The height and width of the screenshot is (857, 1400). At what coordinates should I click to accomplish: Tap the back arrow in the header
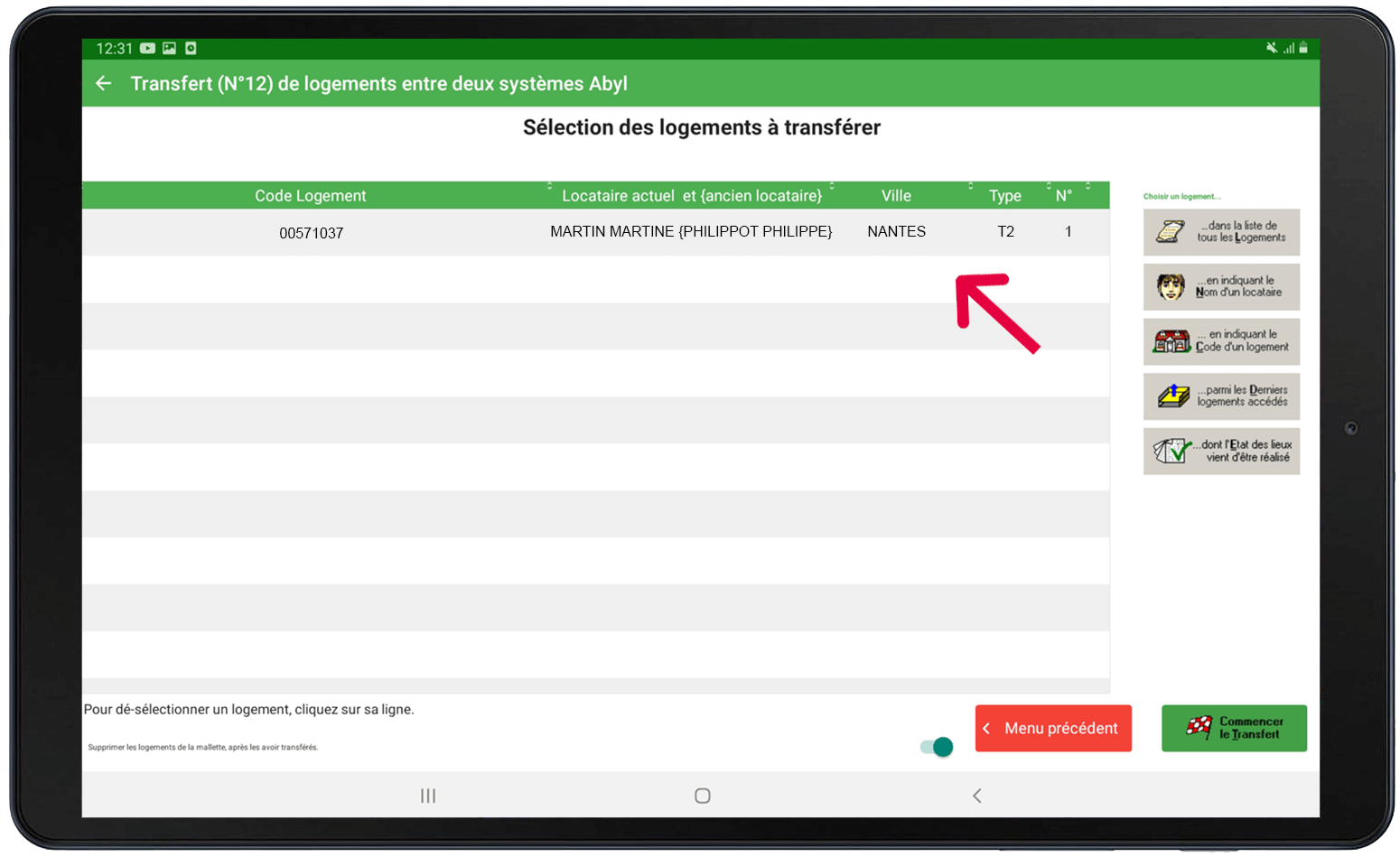[104, 83]
